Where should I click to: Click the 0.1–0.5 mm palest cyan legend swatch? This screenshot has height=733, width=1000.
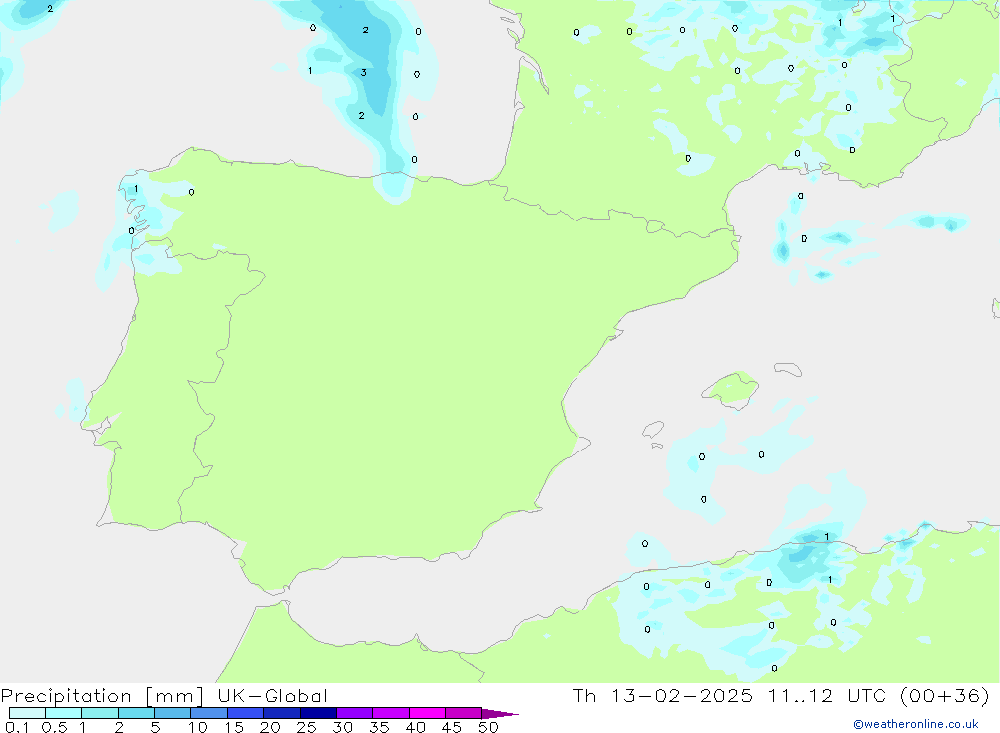coord(27,713)
